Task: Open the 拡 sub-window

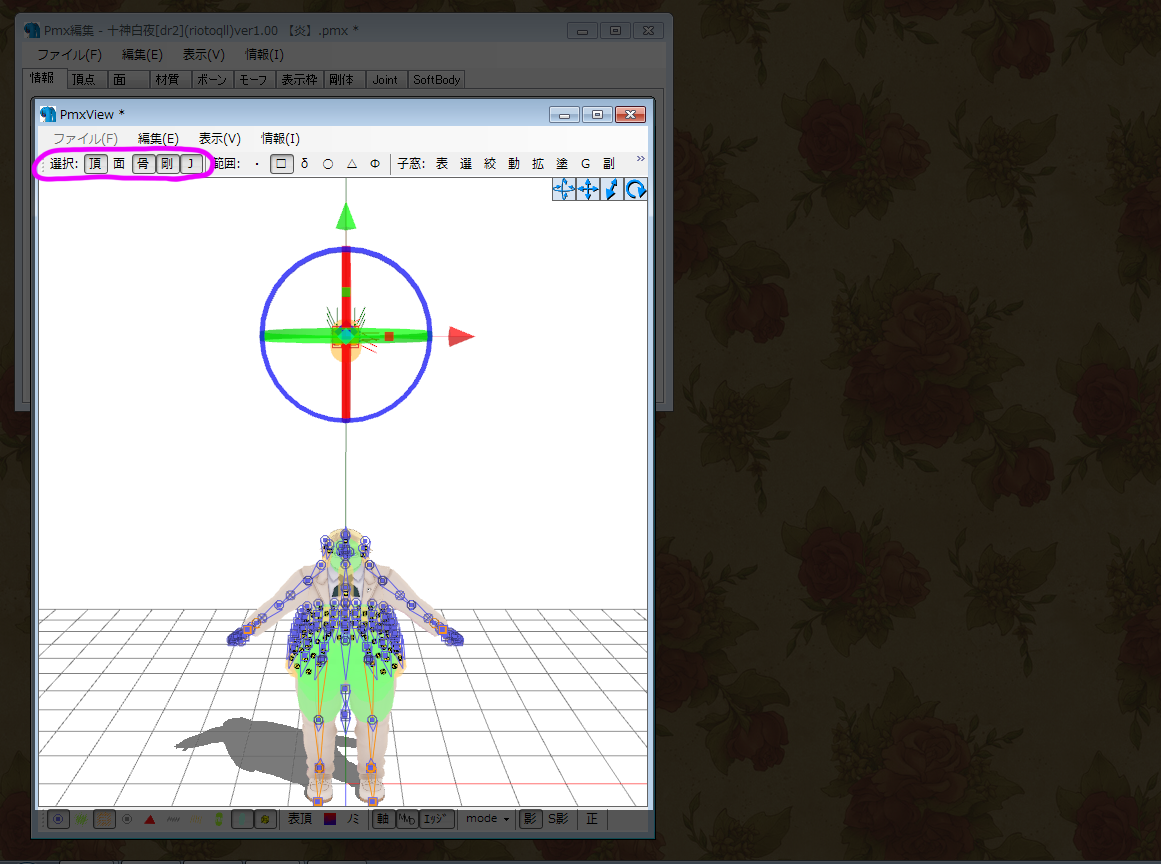Action: click(538, 164)
